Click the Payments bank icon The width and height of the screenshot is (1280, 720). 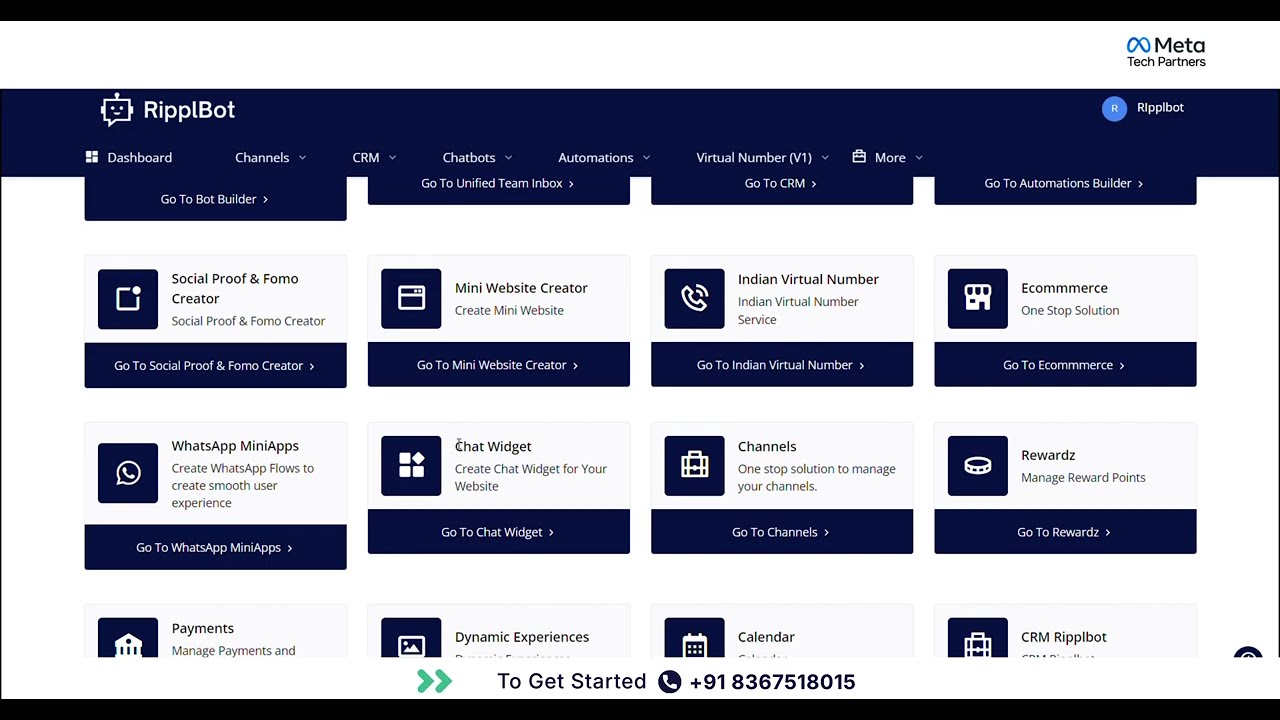[x=128, y=638]
